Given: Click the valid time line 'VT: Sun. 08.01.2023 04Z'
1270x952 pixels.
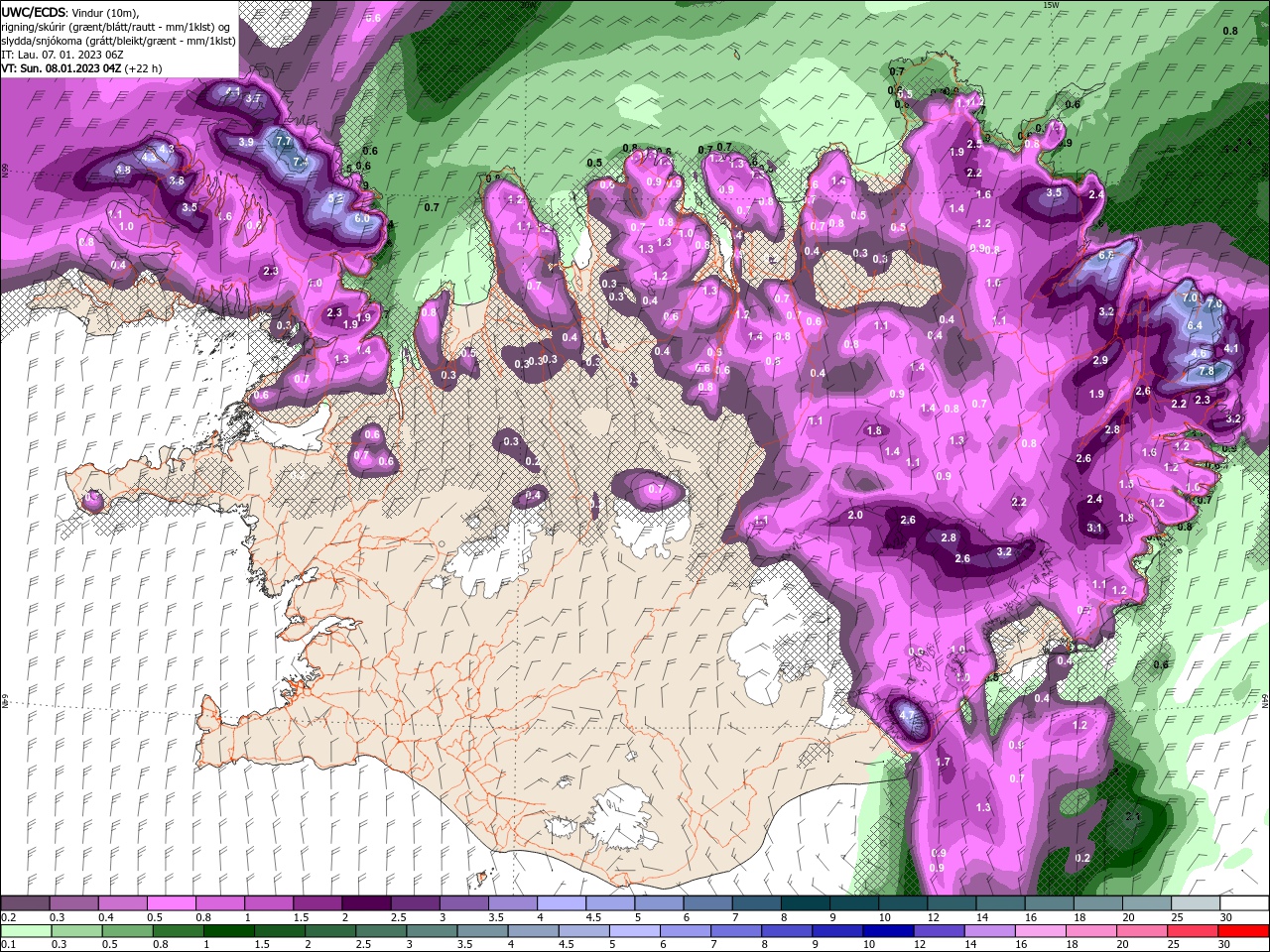Looking at the screenshot, I should point(62,68).
